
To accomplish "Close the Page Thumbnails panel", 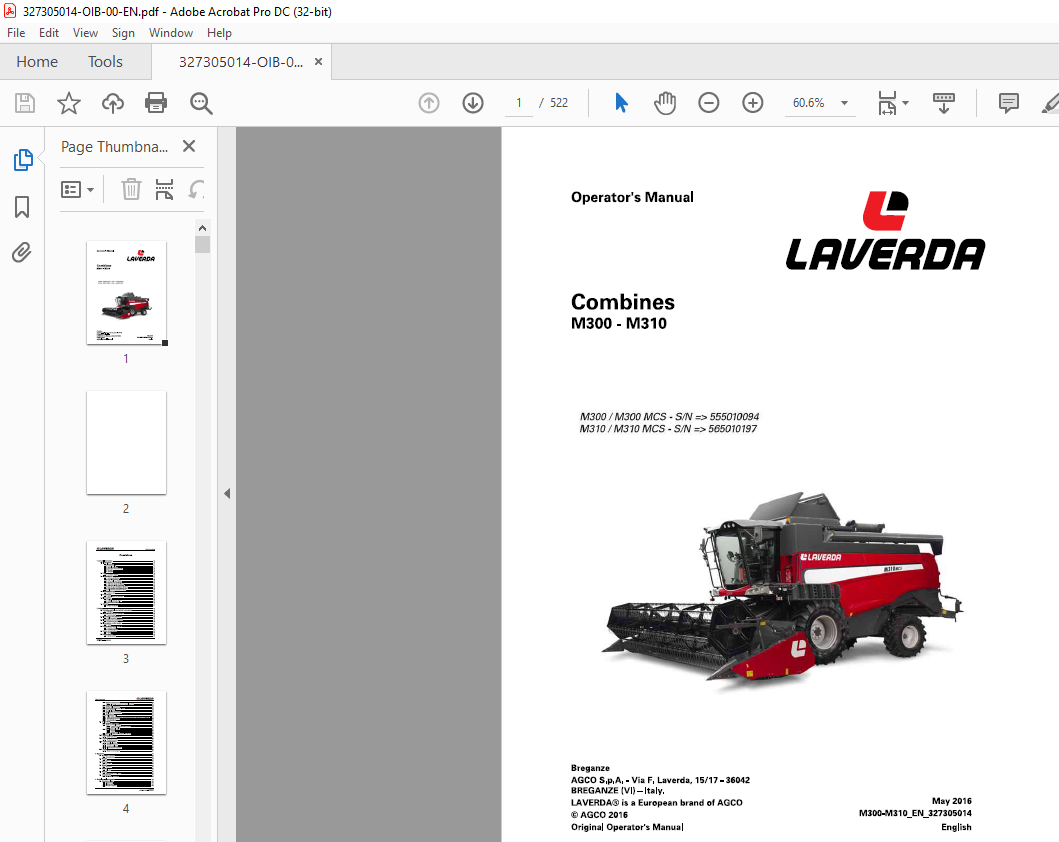I will pyautogui.click(x=189, y=147).
